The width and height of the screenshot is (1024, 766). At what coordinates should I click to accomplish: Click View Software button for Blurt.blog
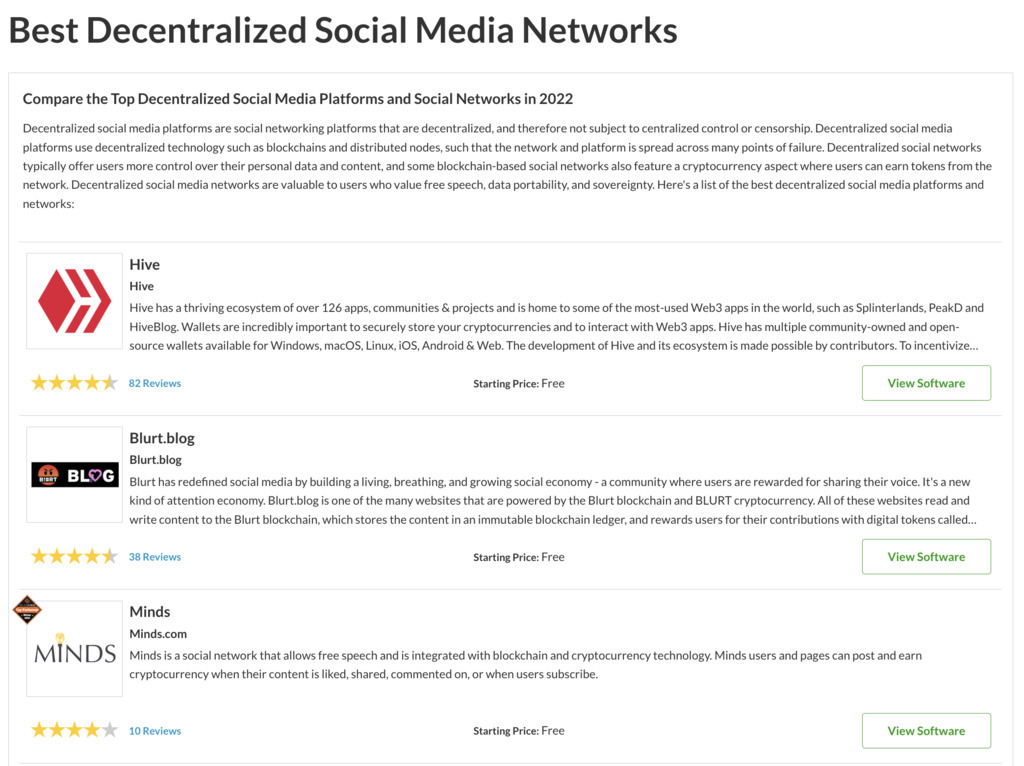(926, 557)
